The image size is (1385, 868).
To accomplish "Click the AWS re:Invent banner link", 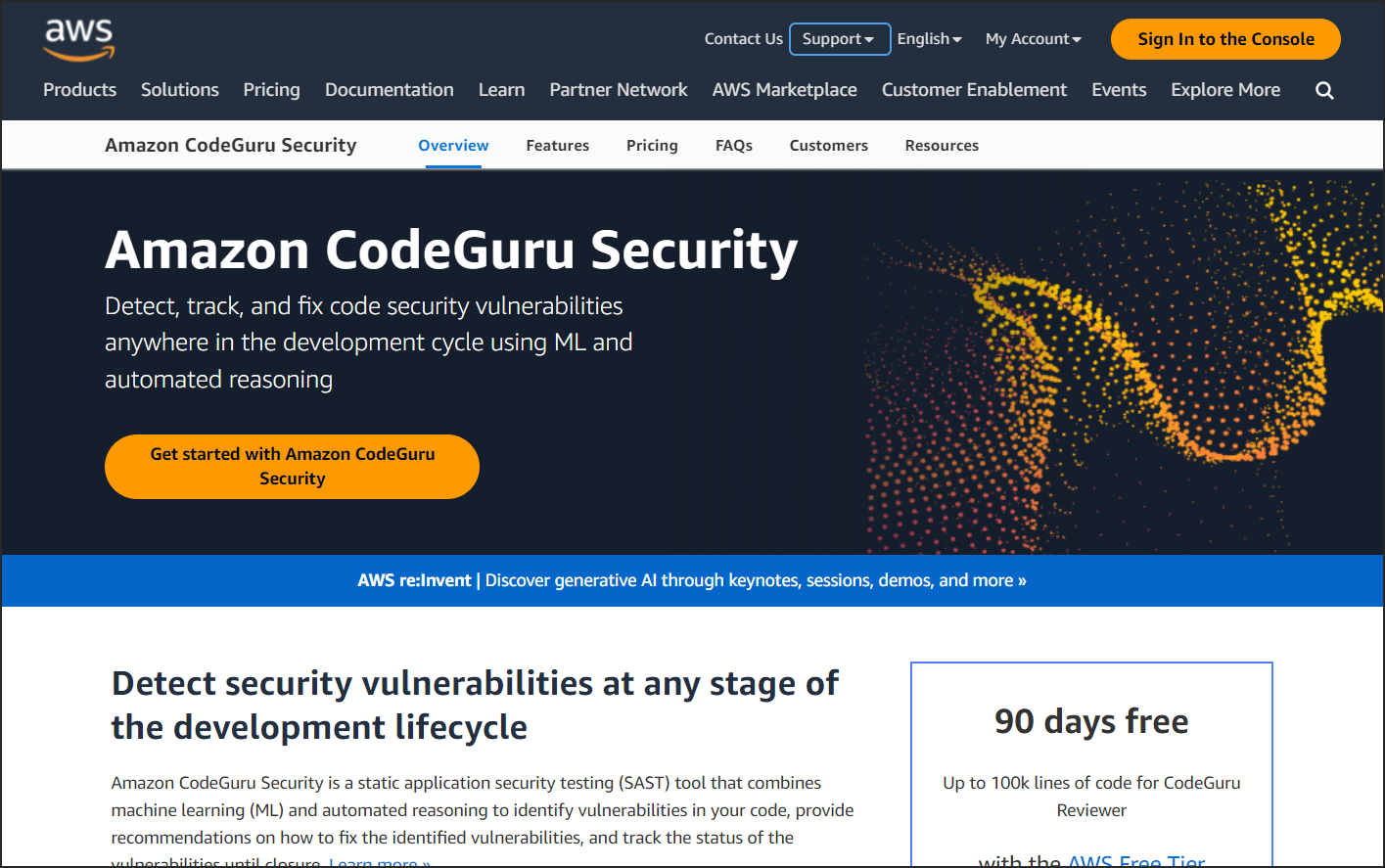I will 692,580.
